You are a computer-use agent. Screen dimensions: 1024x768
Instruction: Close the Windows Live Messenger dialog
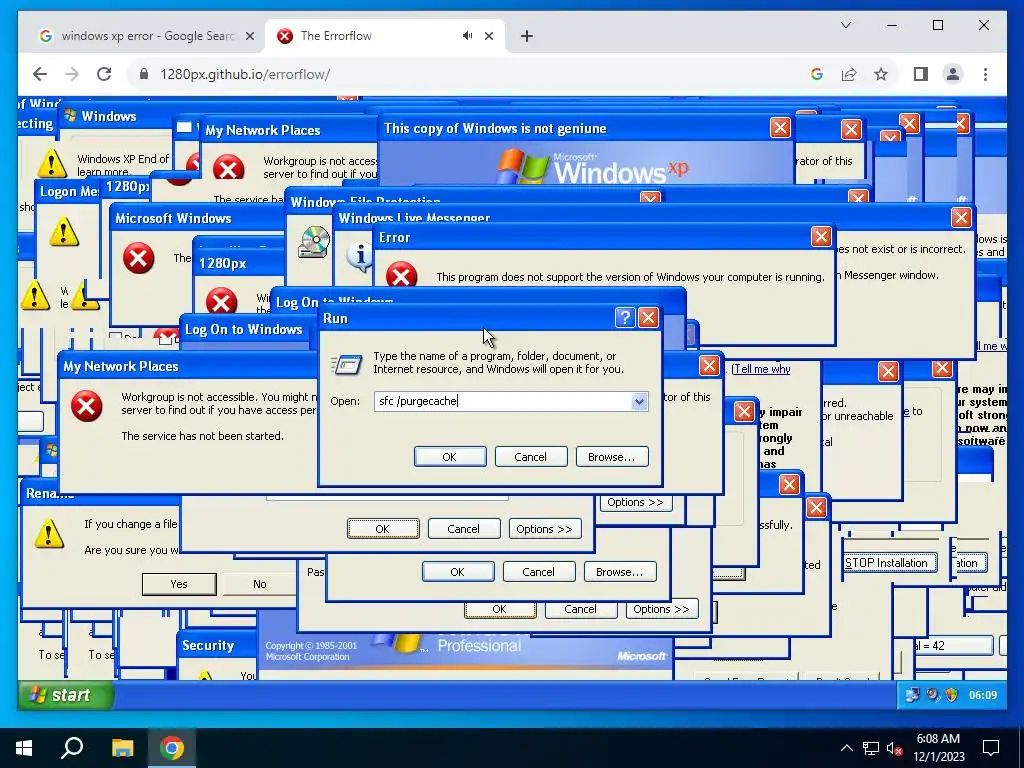[x=961, y=217]
